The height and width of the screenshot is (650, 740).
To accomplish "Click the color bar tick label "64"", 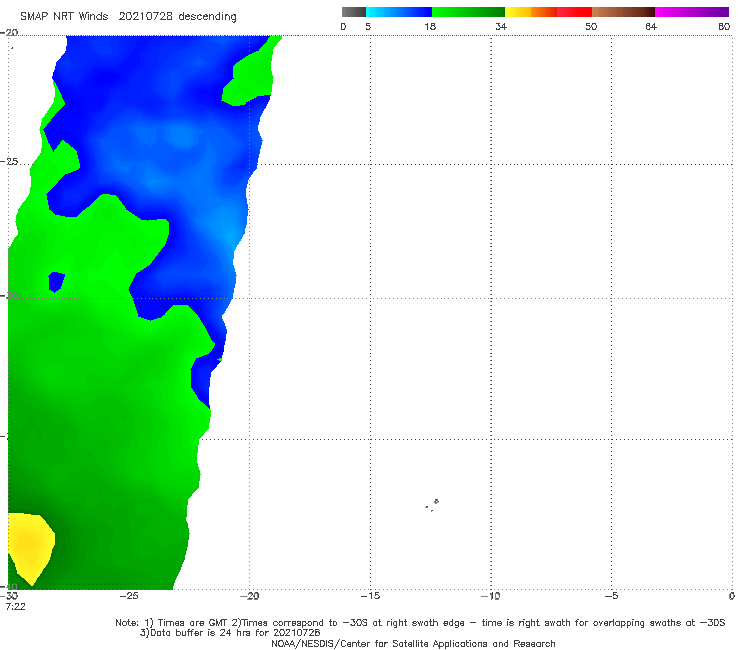I will click(x=651, y=26).
